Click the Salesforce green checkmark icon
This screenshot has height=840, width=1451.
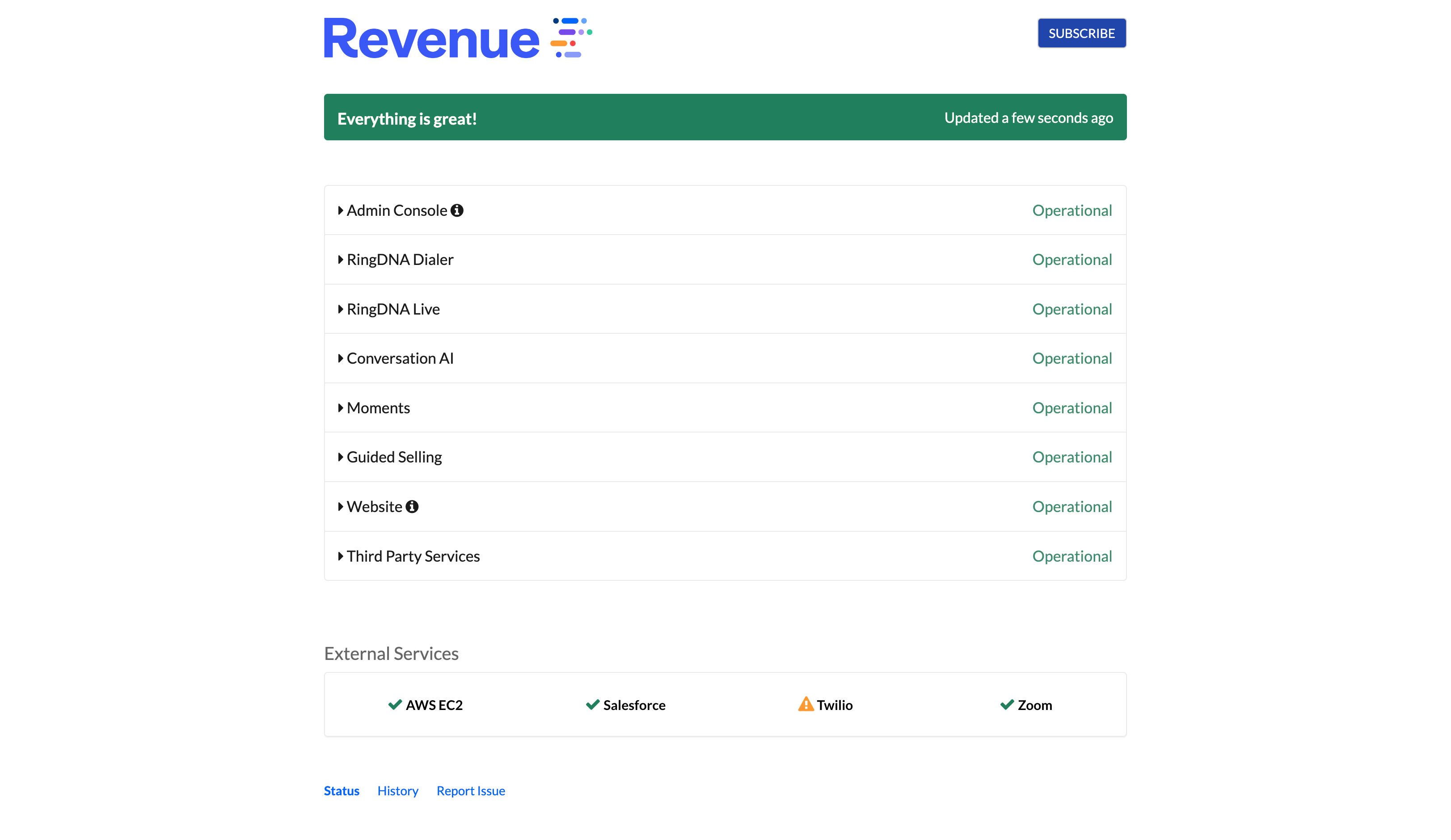[x=592, y=705]
